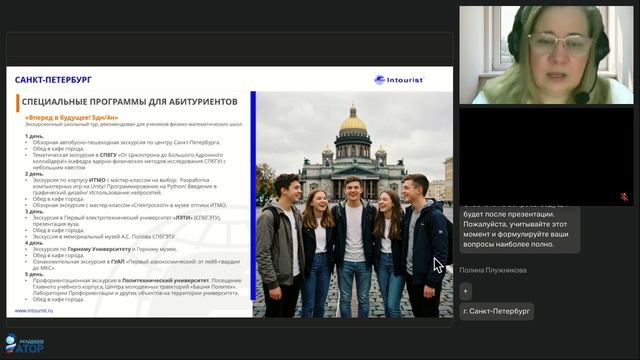
Task: Click the '2 день.' label
Action: point(35,174)
